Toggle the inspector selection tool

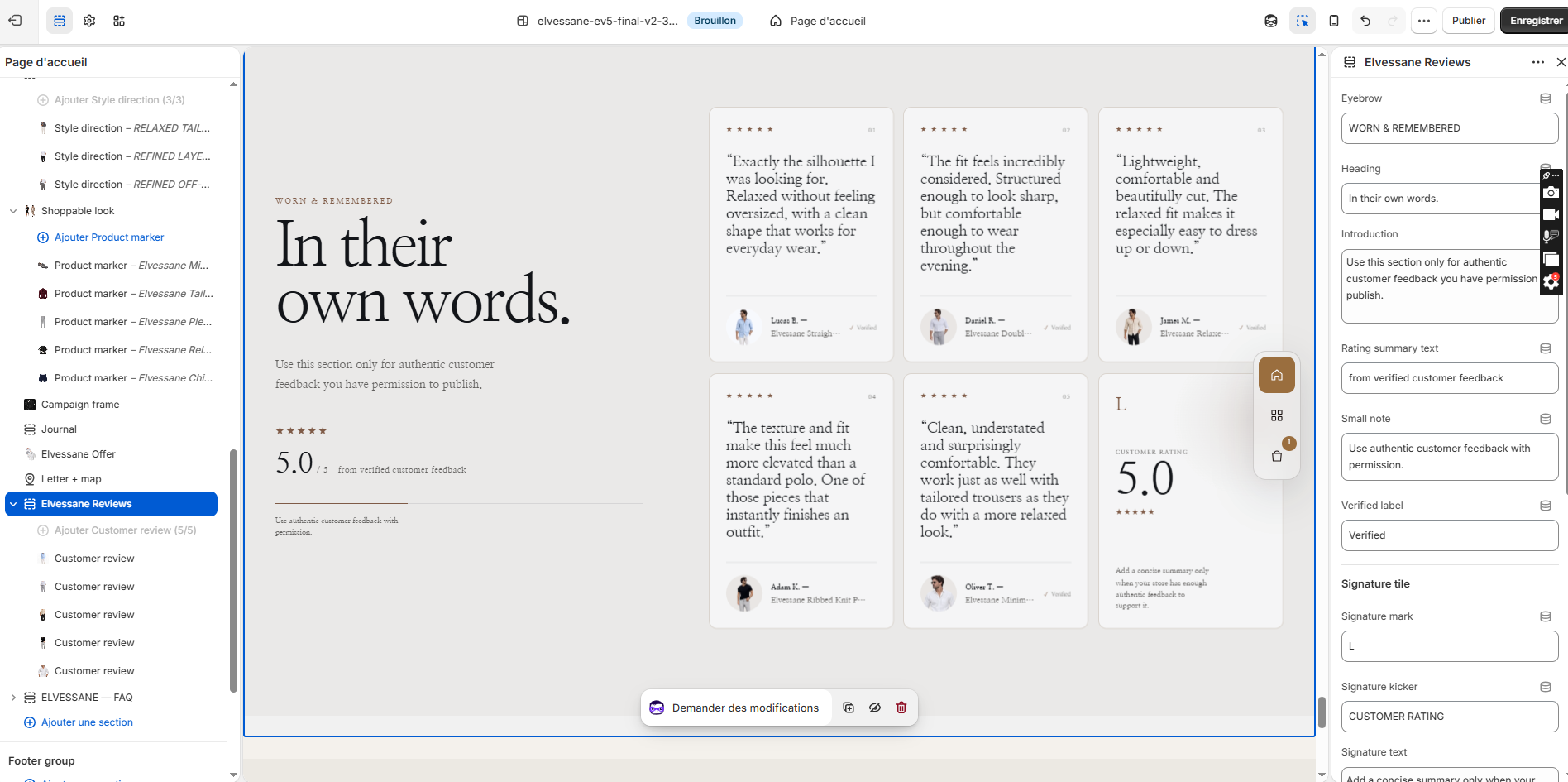tap(1303, 21)
